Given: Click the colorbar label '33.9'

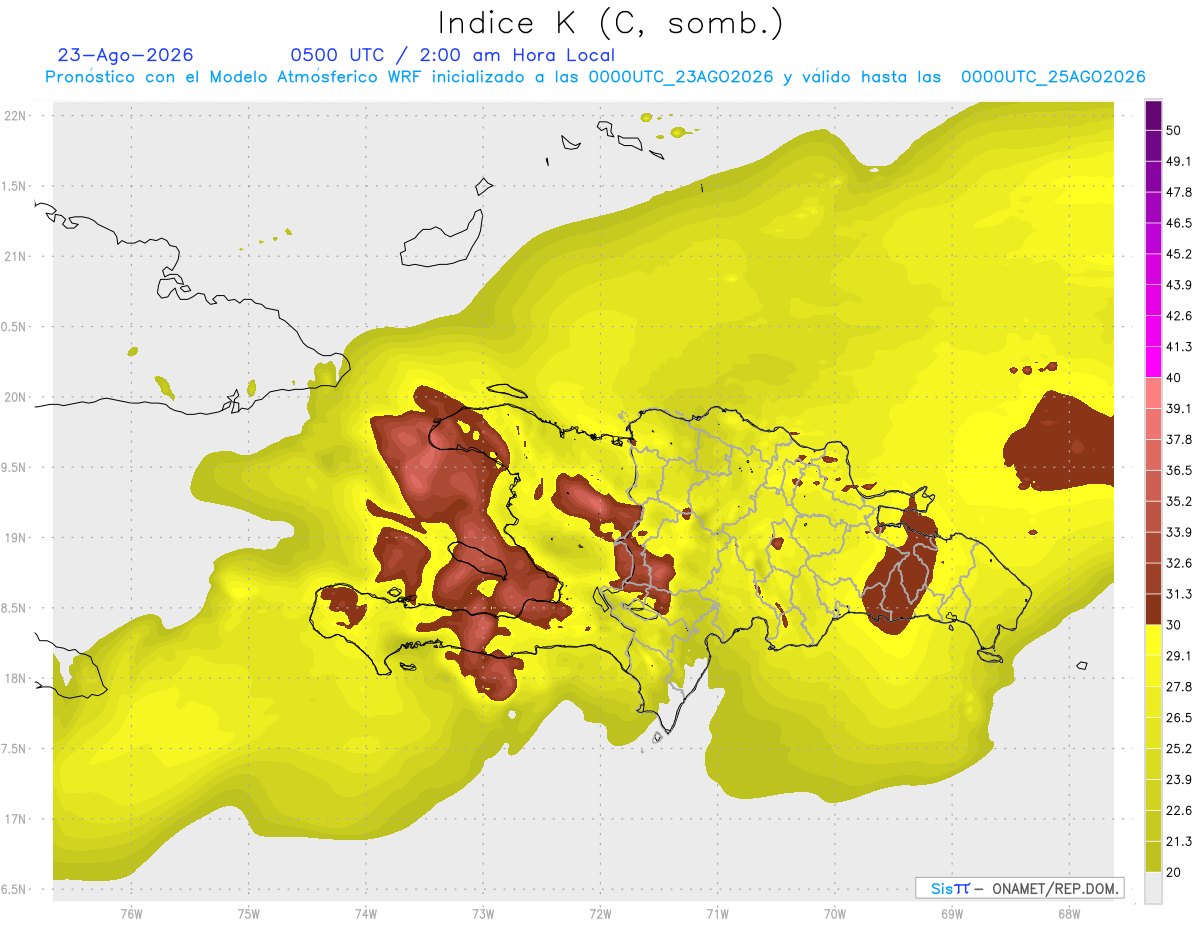Looking at the screenshot, I should (1179, 532).
